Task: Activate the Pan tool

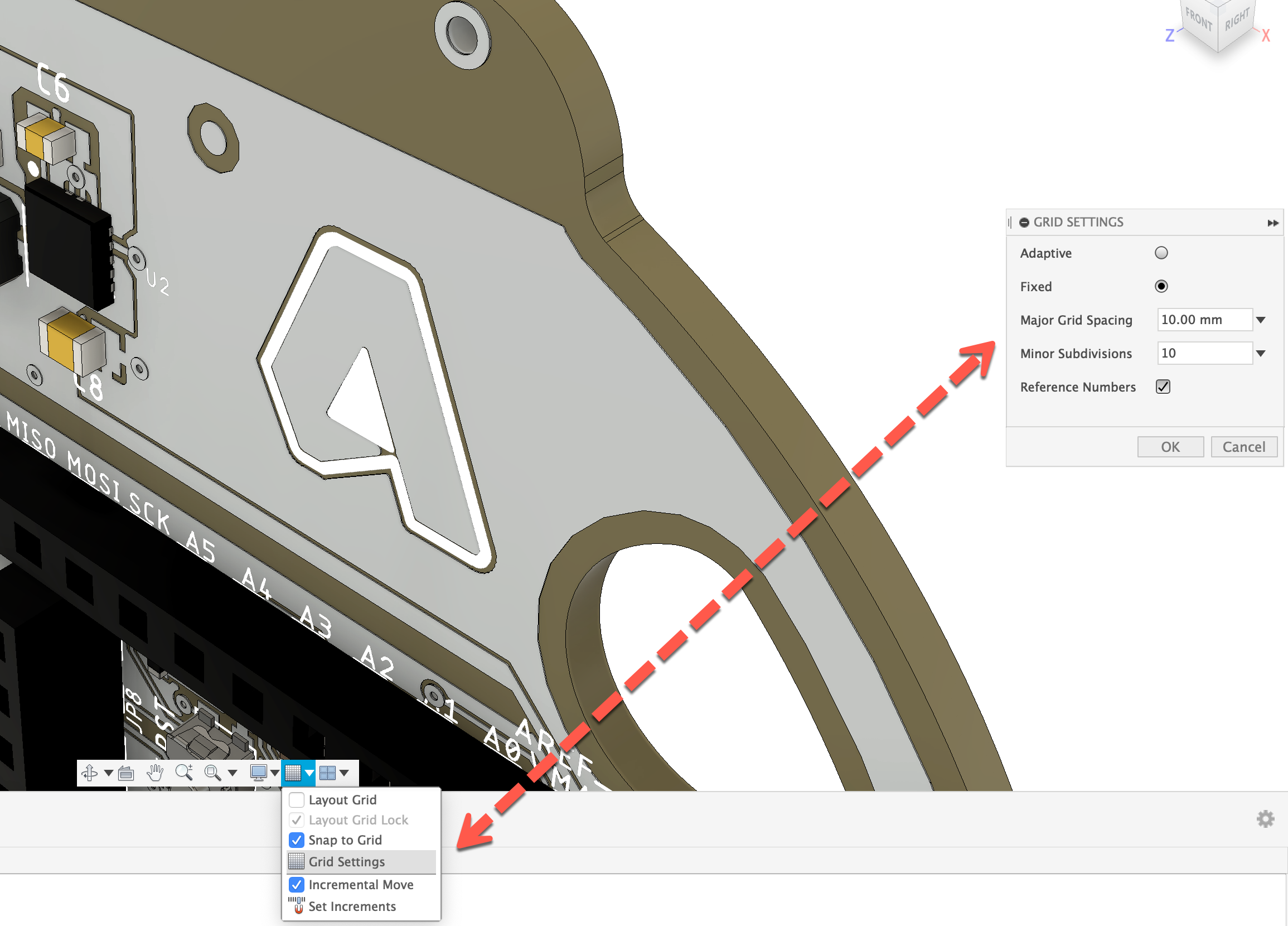Action: click(156, 773)
